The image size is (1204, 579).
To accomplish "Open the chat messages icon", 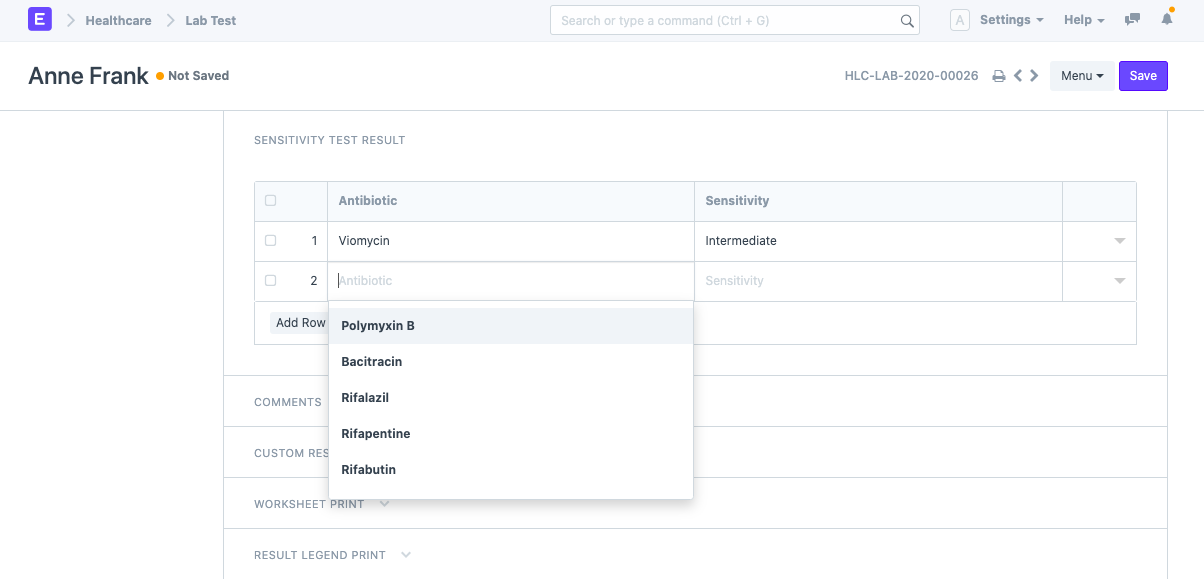I will tap(1132, 20).
